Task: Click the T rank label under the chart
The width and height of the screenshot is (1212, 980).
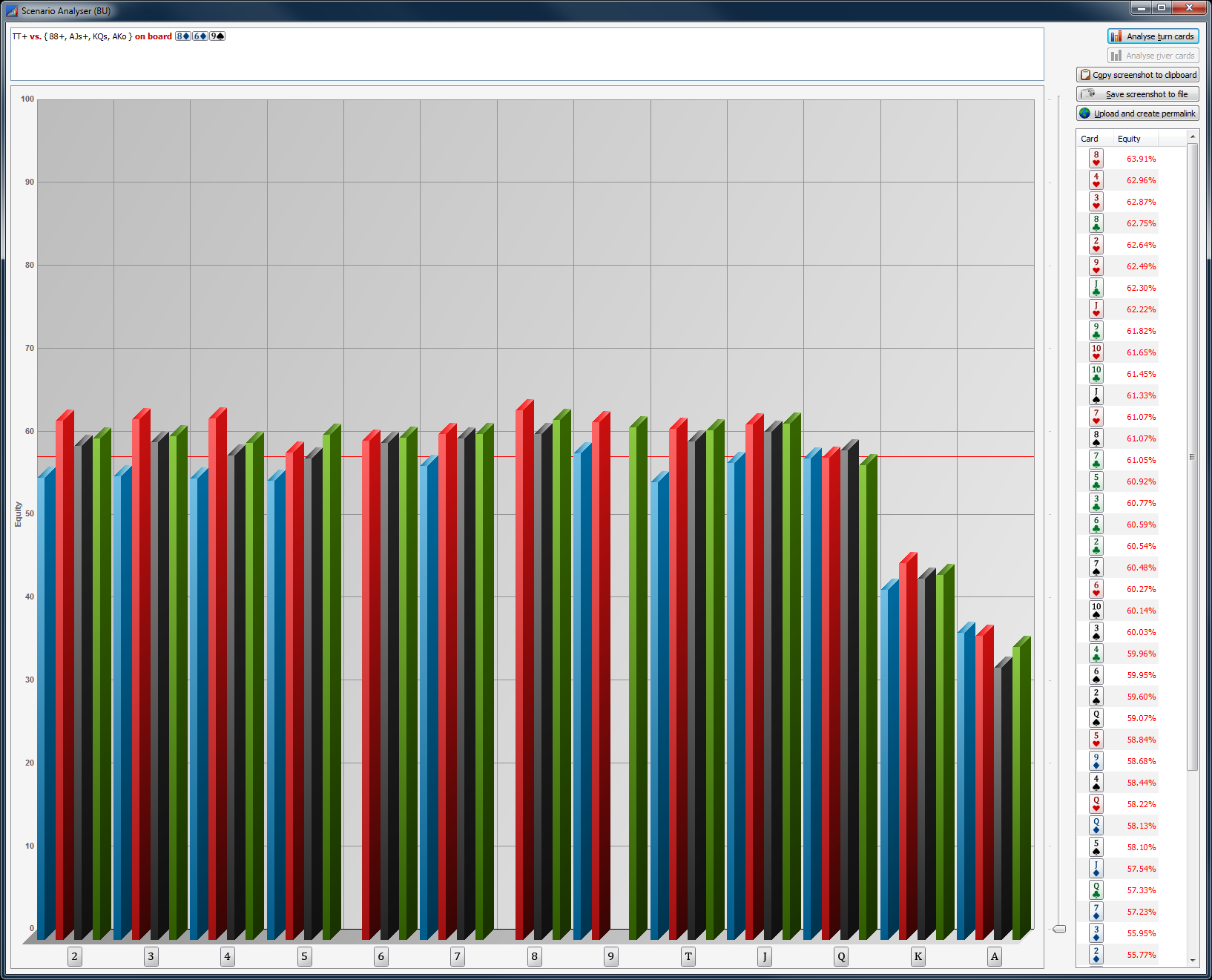Action: pyautogui.click(x=688, y=956)
